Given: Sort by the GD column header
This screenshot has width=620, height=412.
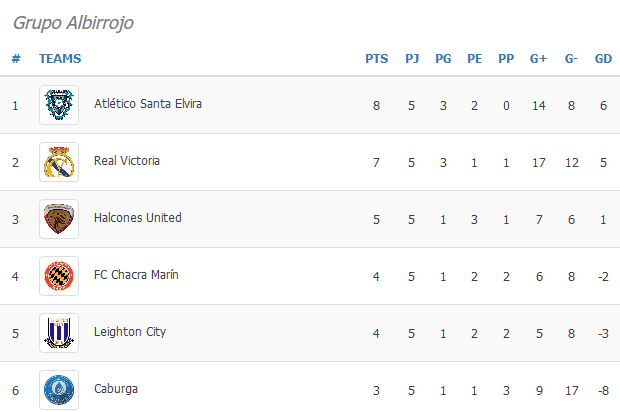Looking at the screenshot, I should point(603,59).
